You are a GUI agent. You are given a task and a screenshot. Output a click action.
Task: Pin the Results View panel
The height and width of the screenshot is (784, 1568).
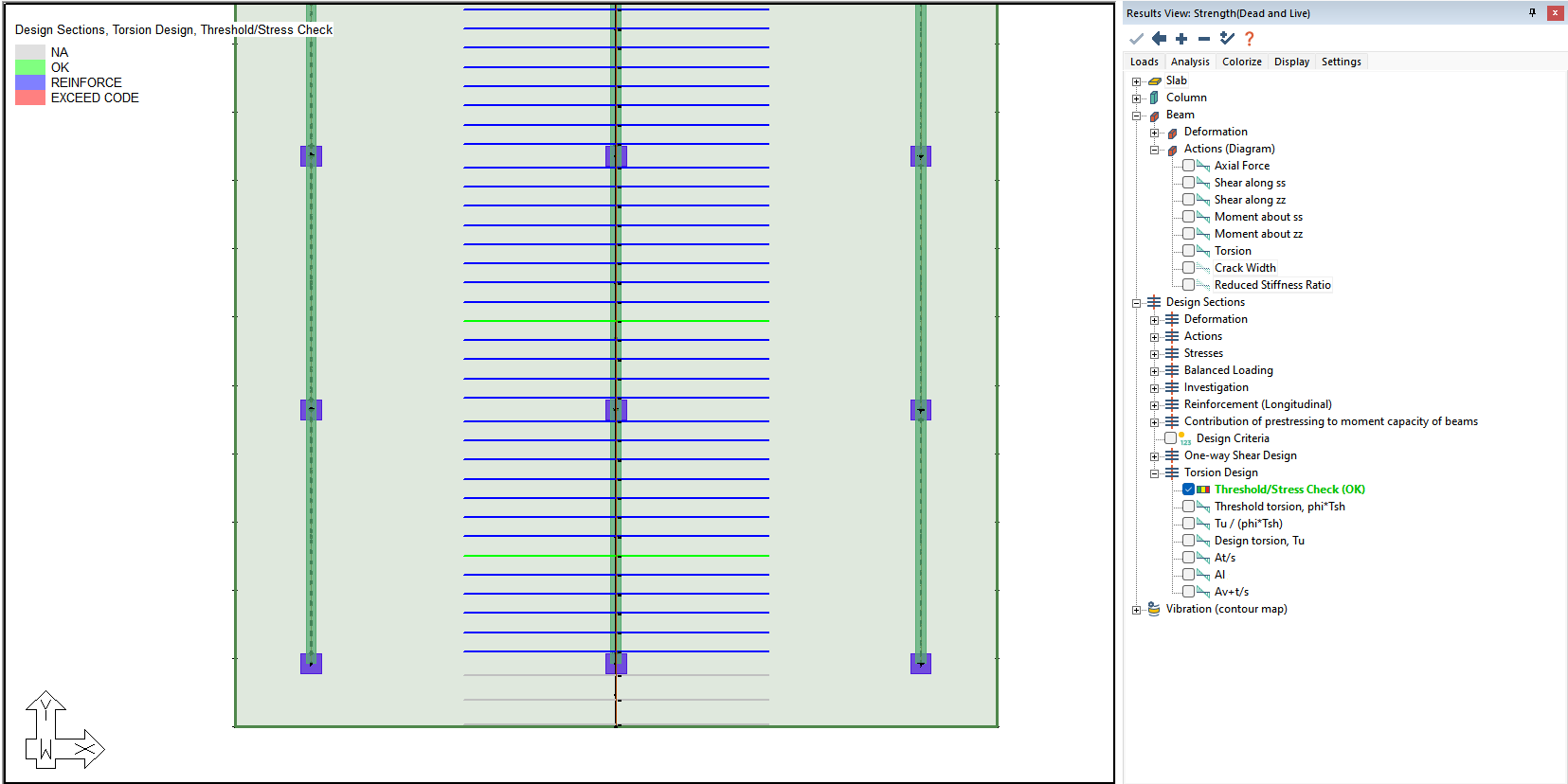tap(1532, 12)
